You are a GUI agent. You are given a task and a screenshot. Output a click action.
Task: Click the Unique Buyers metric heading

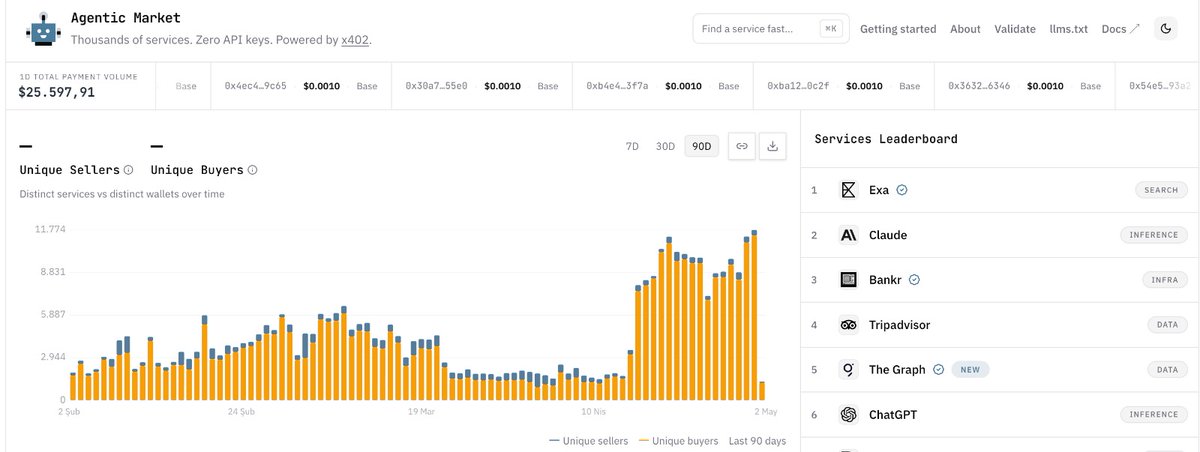point(196,170)
